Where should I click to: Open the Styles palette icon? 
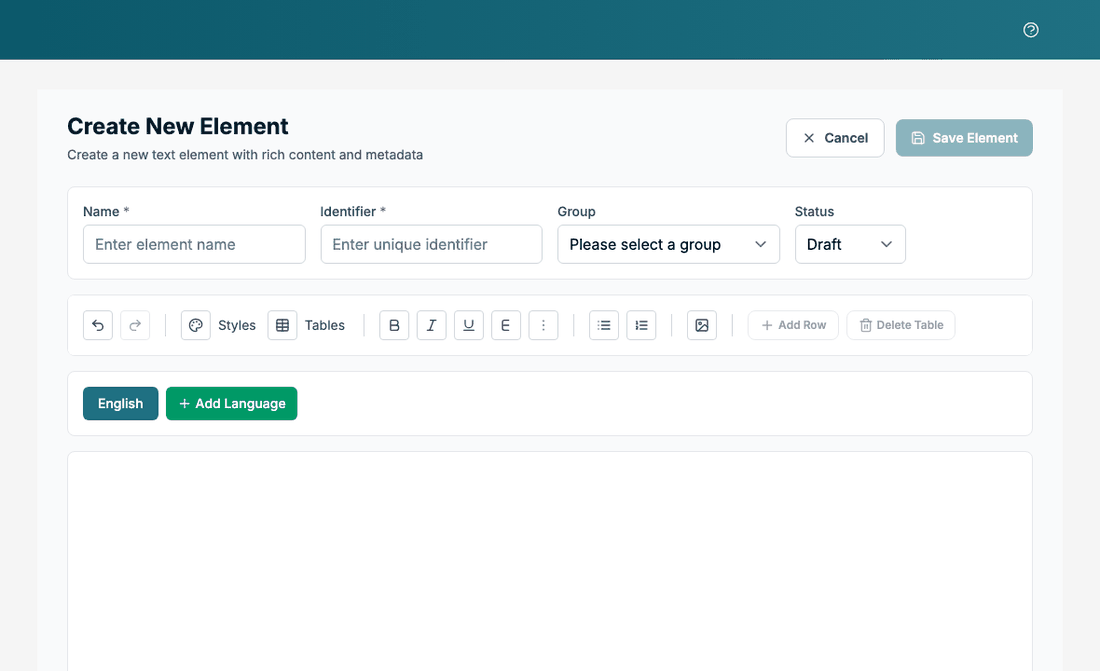point(196,325)
